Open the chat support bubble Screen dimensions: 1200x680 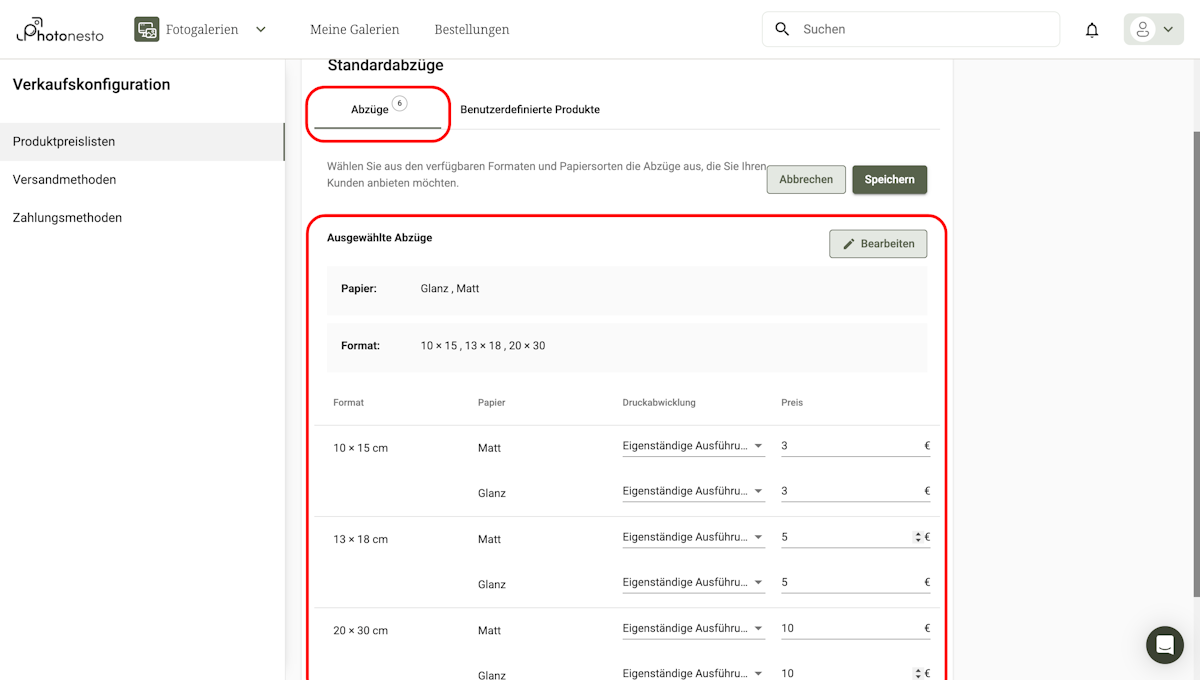click(x=1164, y=645)
